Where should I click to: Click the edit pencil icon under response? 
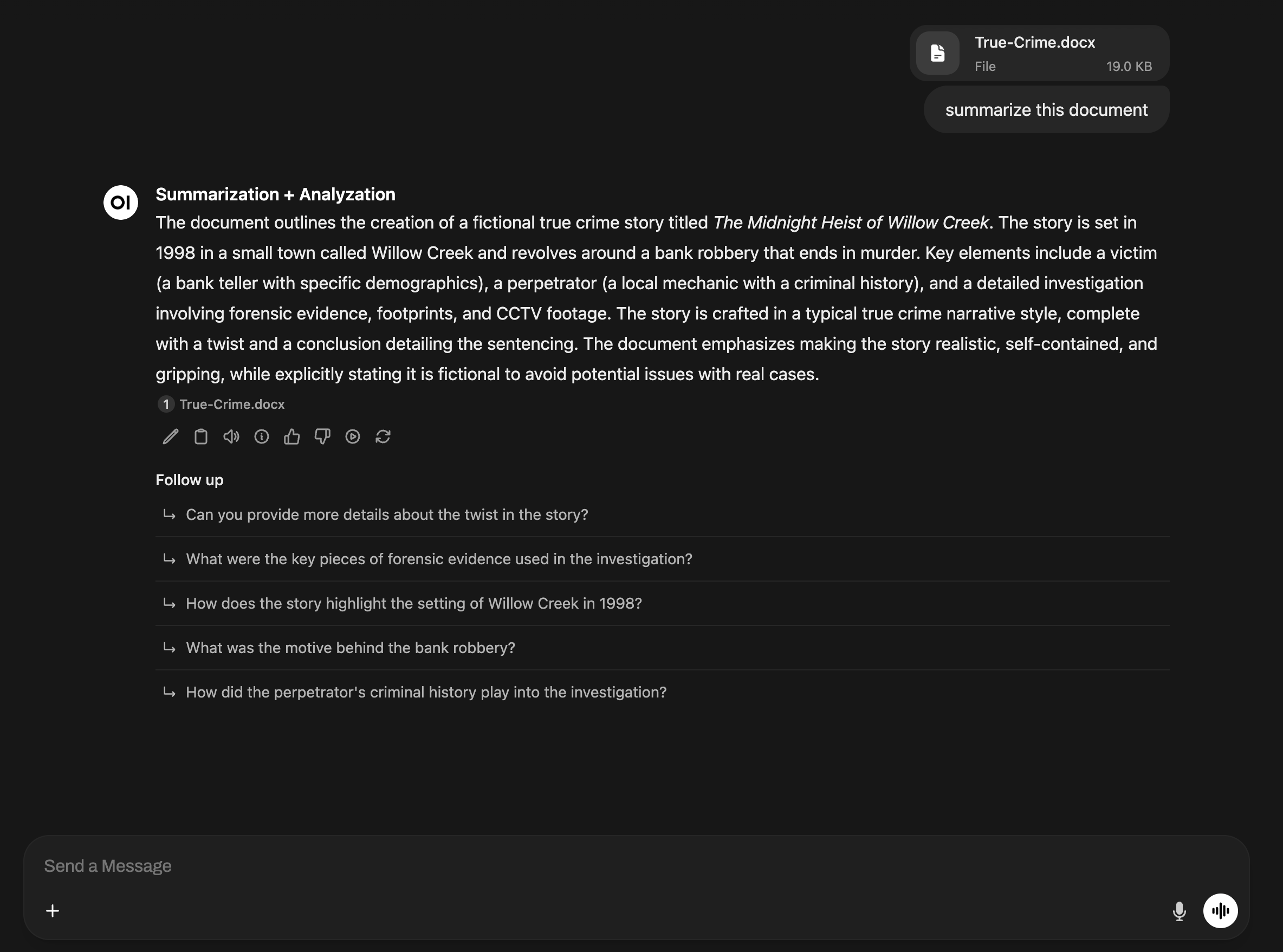170,437
